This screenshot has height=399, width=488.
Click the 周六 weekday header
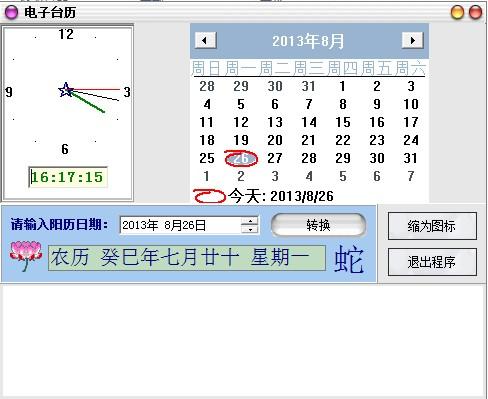[410, 68]
